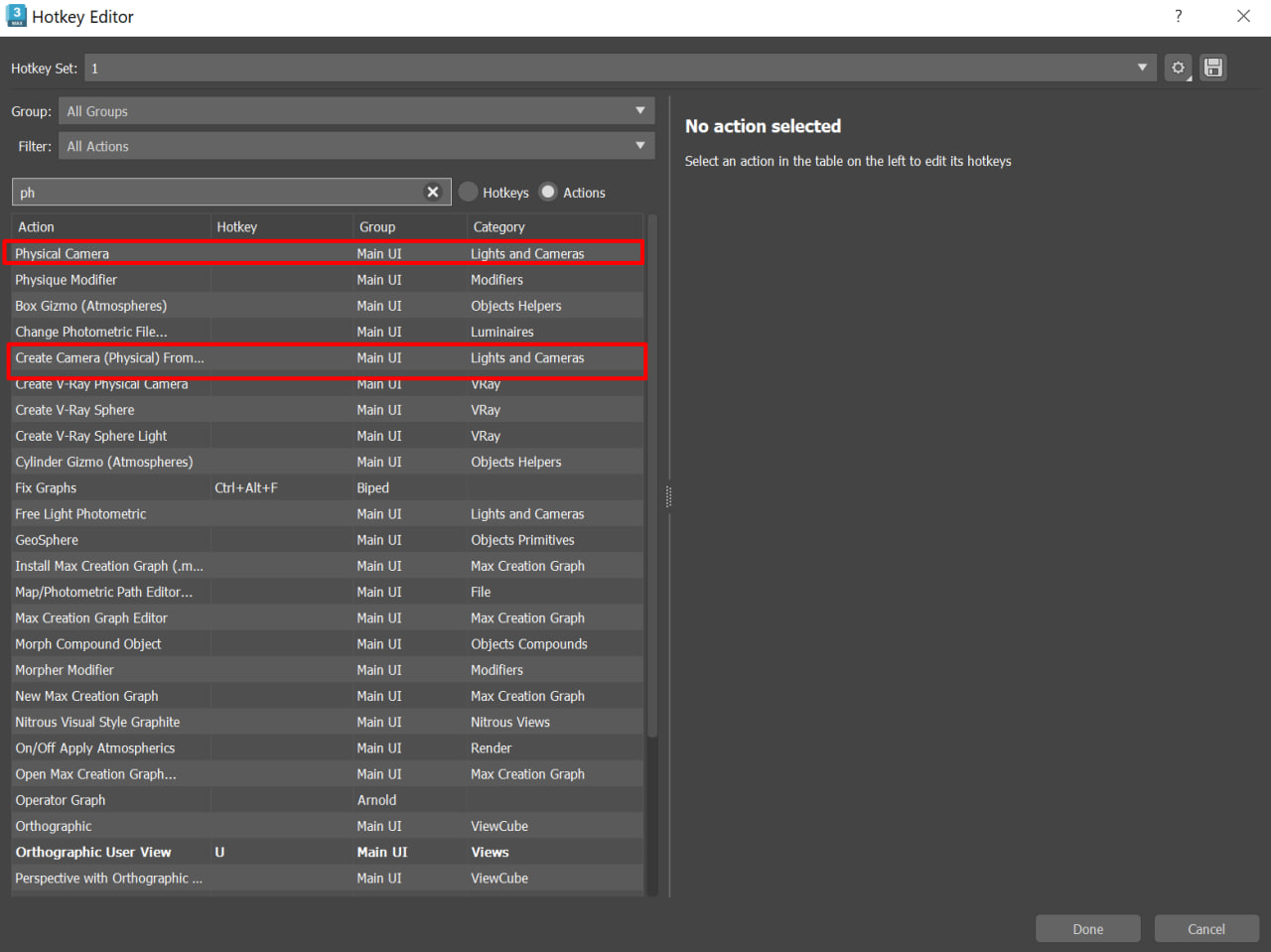Image resolution: width=1271 pixels, height=952 pixels.
Task: Select Map/Photometric Path Editor... action
Action: (327, 592)
